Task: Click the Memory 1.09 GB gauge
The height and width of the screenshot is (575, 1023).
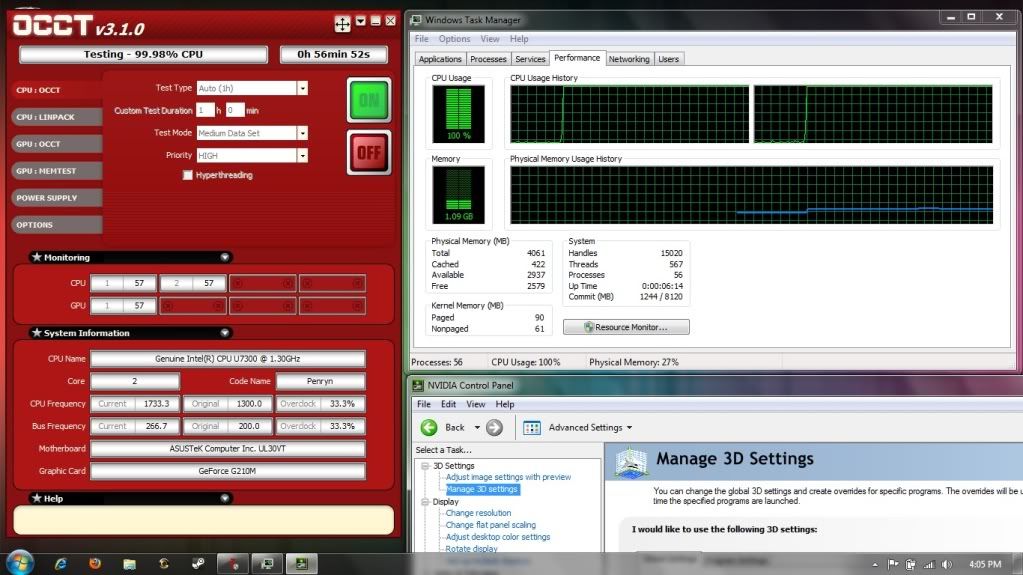Action: (x=458, y=194)
